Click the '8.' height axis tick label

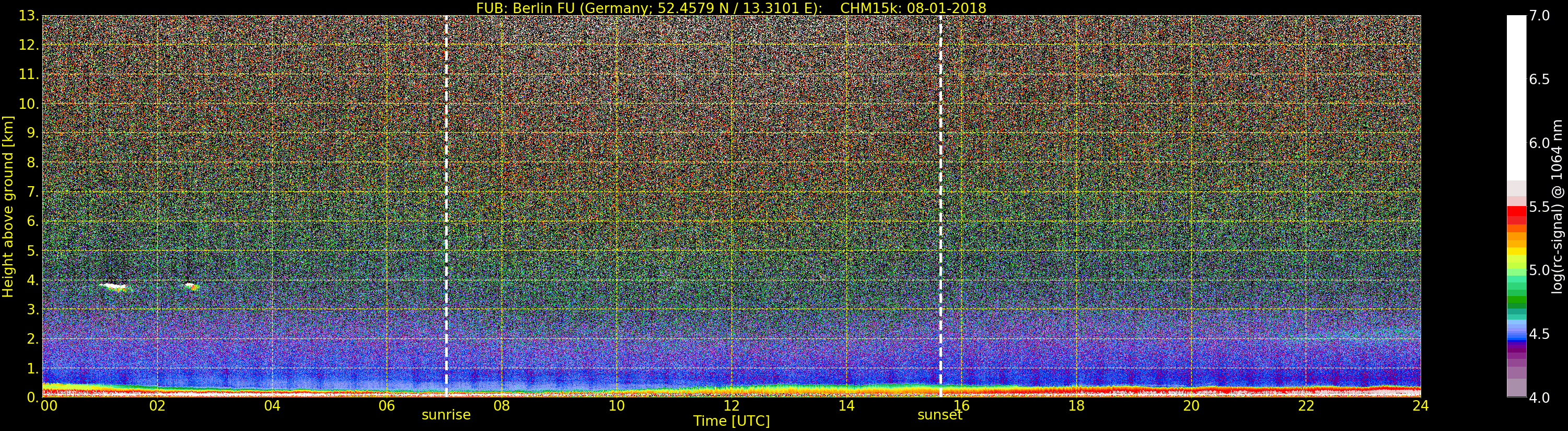32,162
